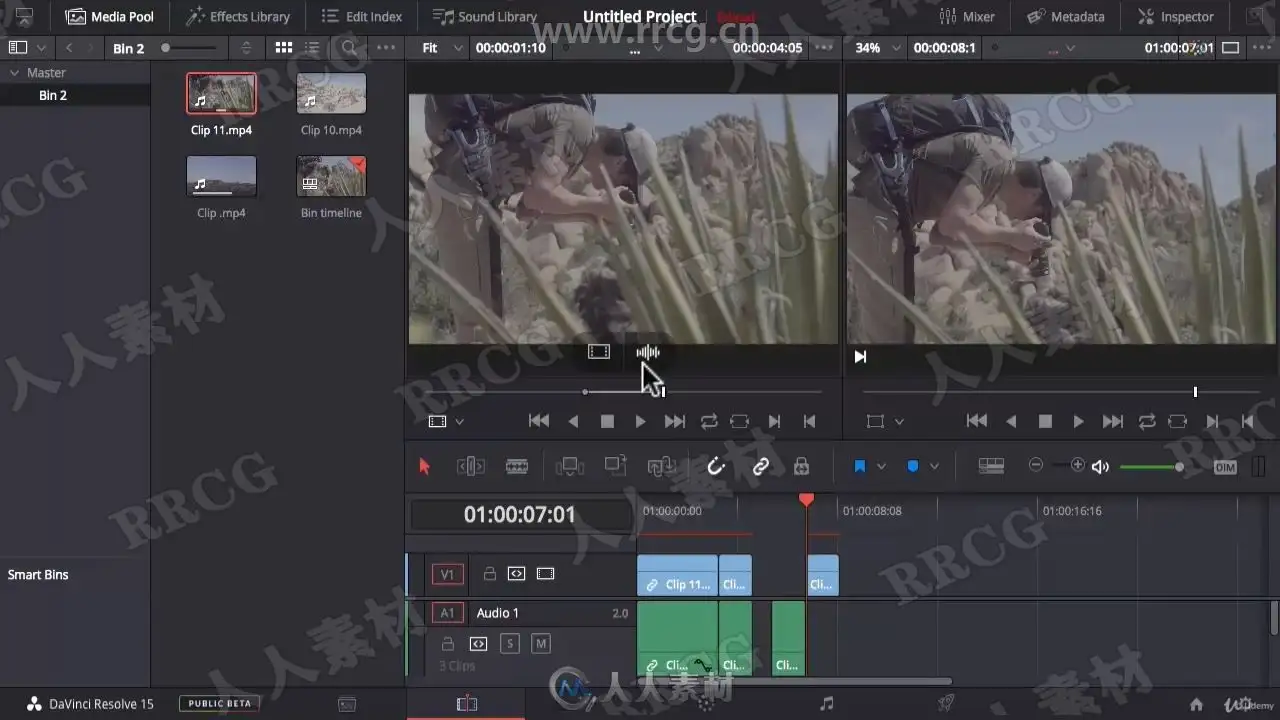Open the media pool search icon

pos(349,48)
